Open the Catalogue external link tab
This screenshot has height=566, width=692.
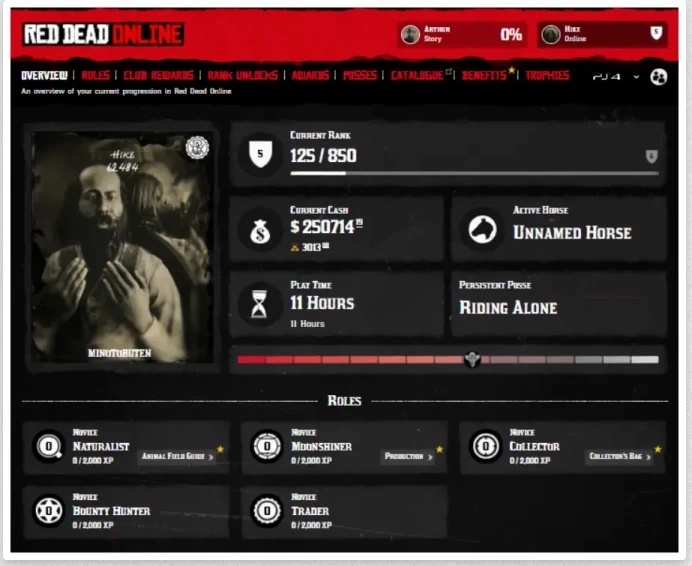tap(421, 75)
